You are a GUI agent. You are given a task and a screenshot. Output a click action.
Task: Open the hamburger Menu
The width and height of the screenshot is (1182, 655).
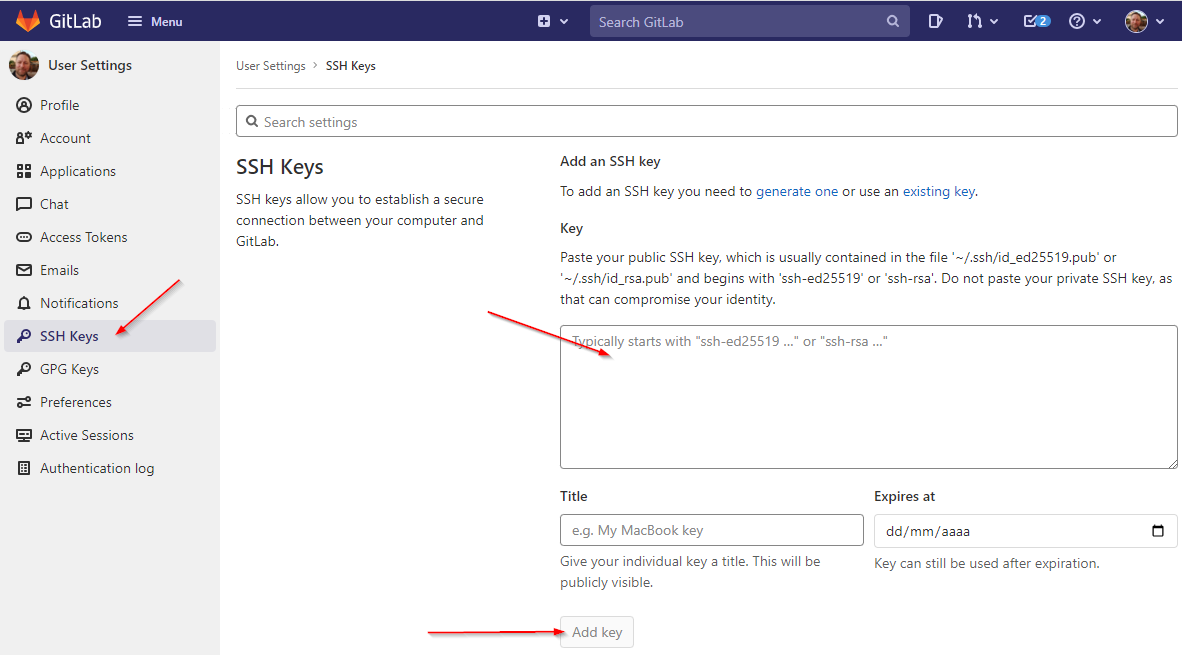click(x=155, y=21)
